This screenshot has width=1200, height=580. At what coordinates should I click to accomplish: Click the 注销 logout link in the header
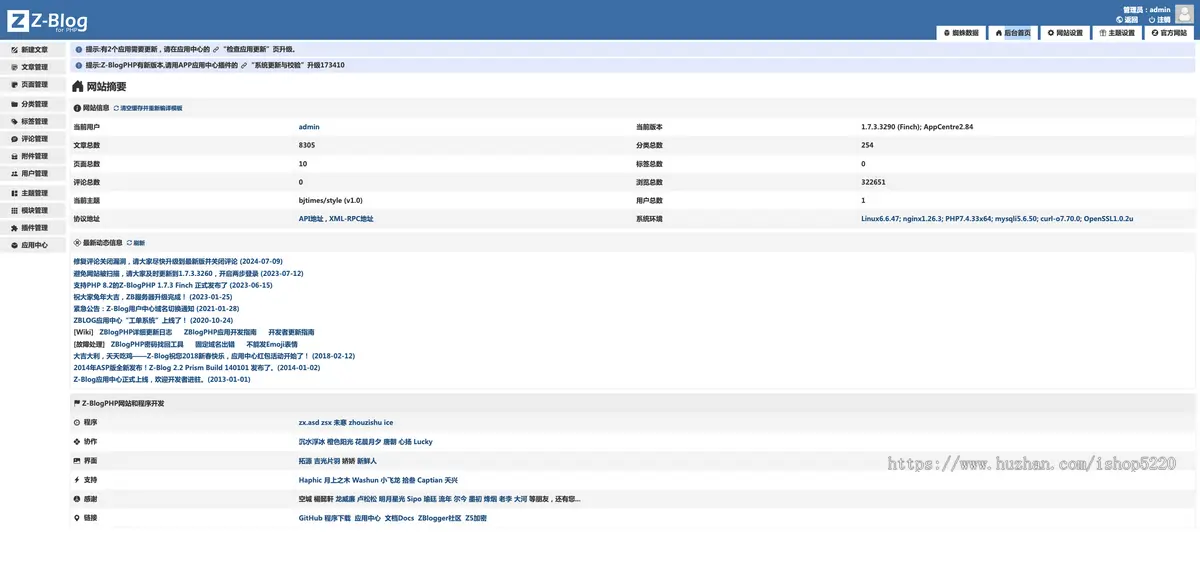[1159, 19]
